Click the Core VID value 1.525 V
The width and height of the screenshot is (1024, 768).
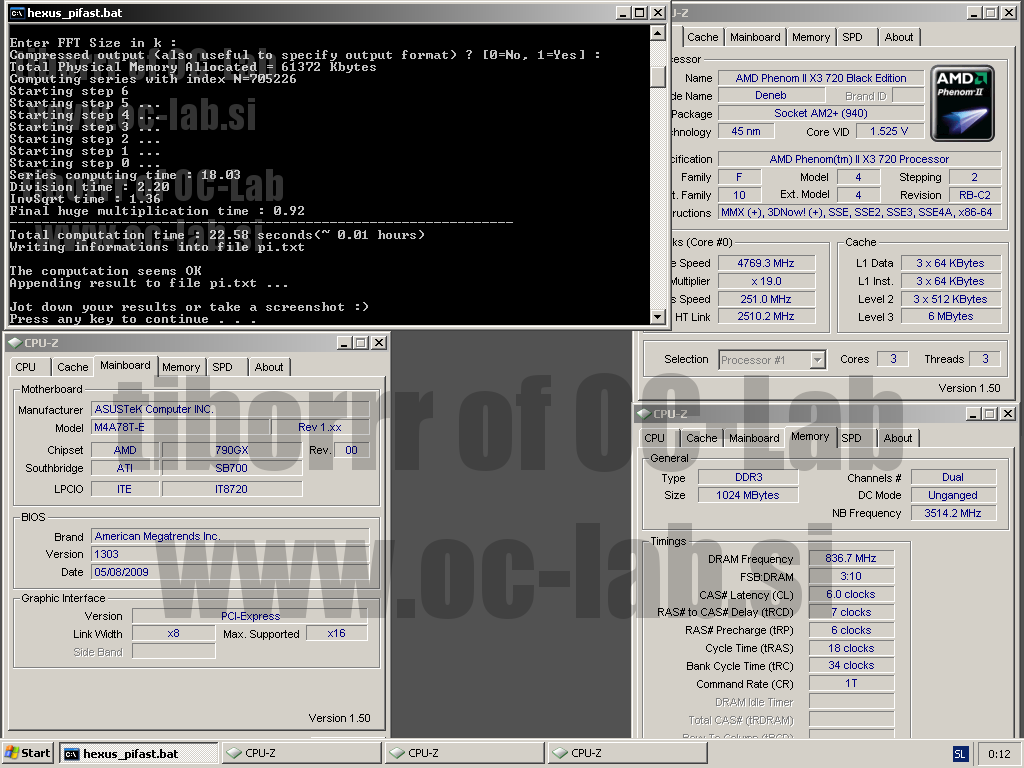(889, 131)
